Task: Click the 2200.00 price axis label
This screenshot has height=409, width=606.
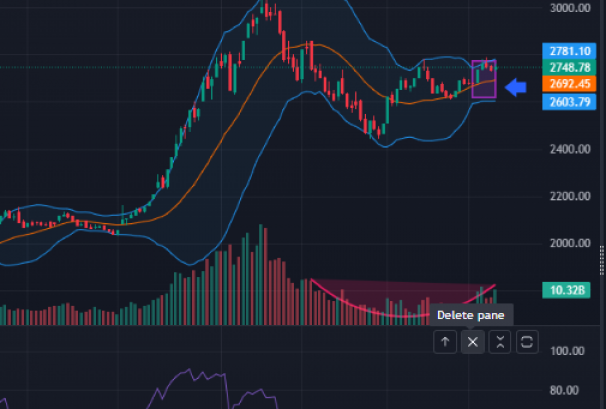Action: point(567,196)
